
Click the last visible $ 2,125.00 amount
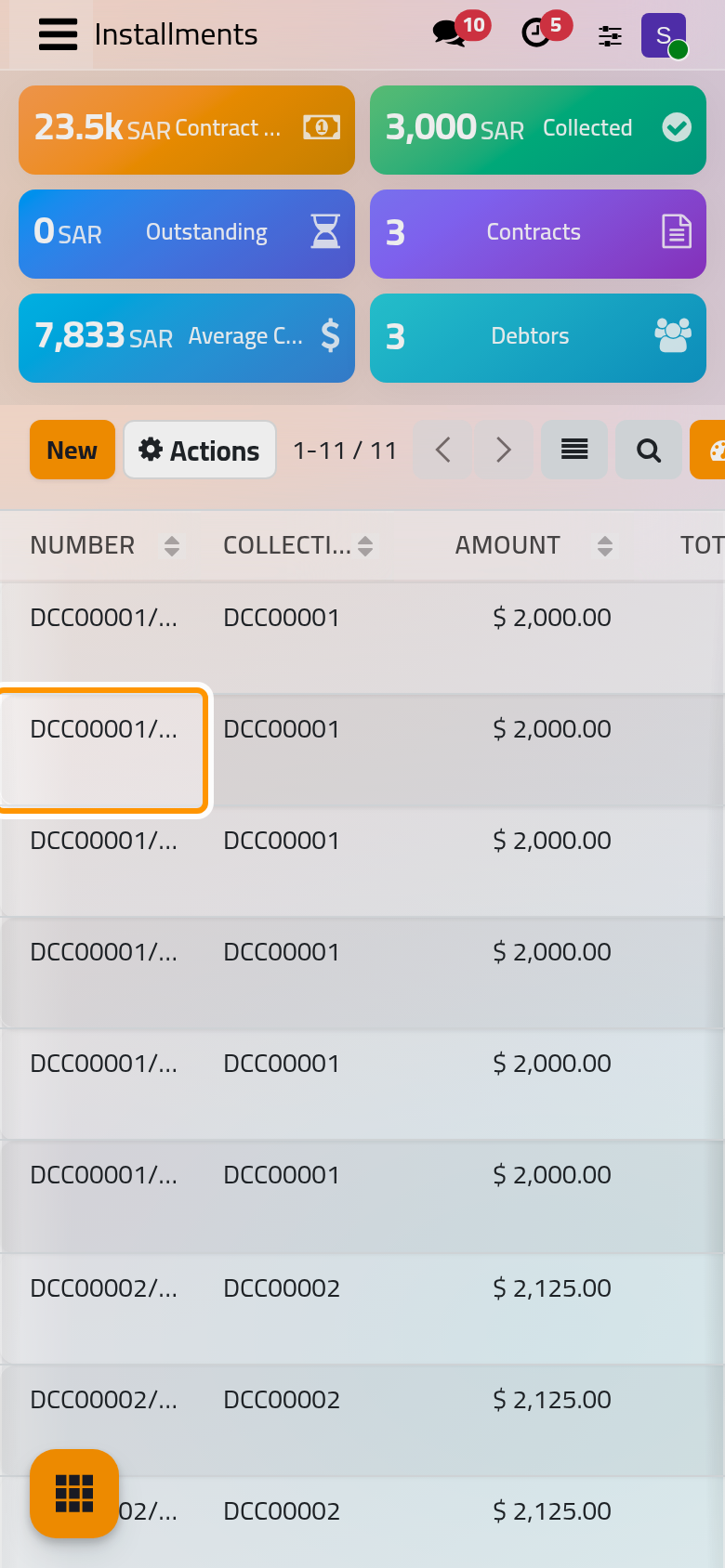(x=552, y=1511)
